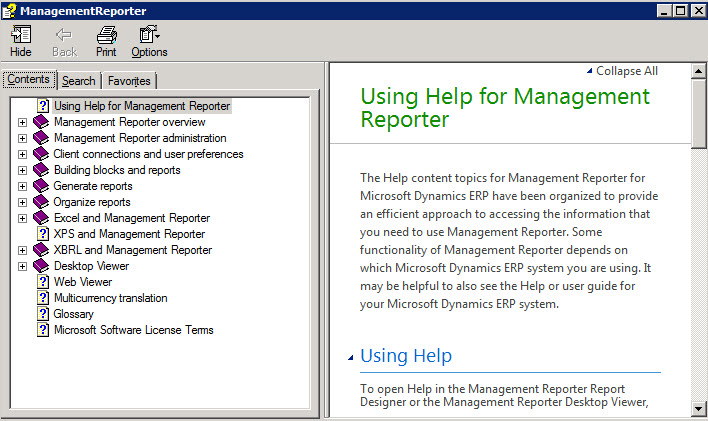The image size is (708, 421).
Task: Switch to the Favorites tab
Action: (x=129, y=81)
